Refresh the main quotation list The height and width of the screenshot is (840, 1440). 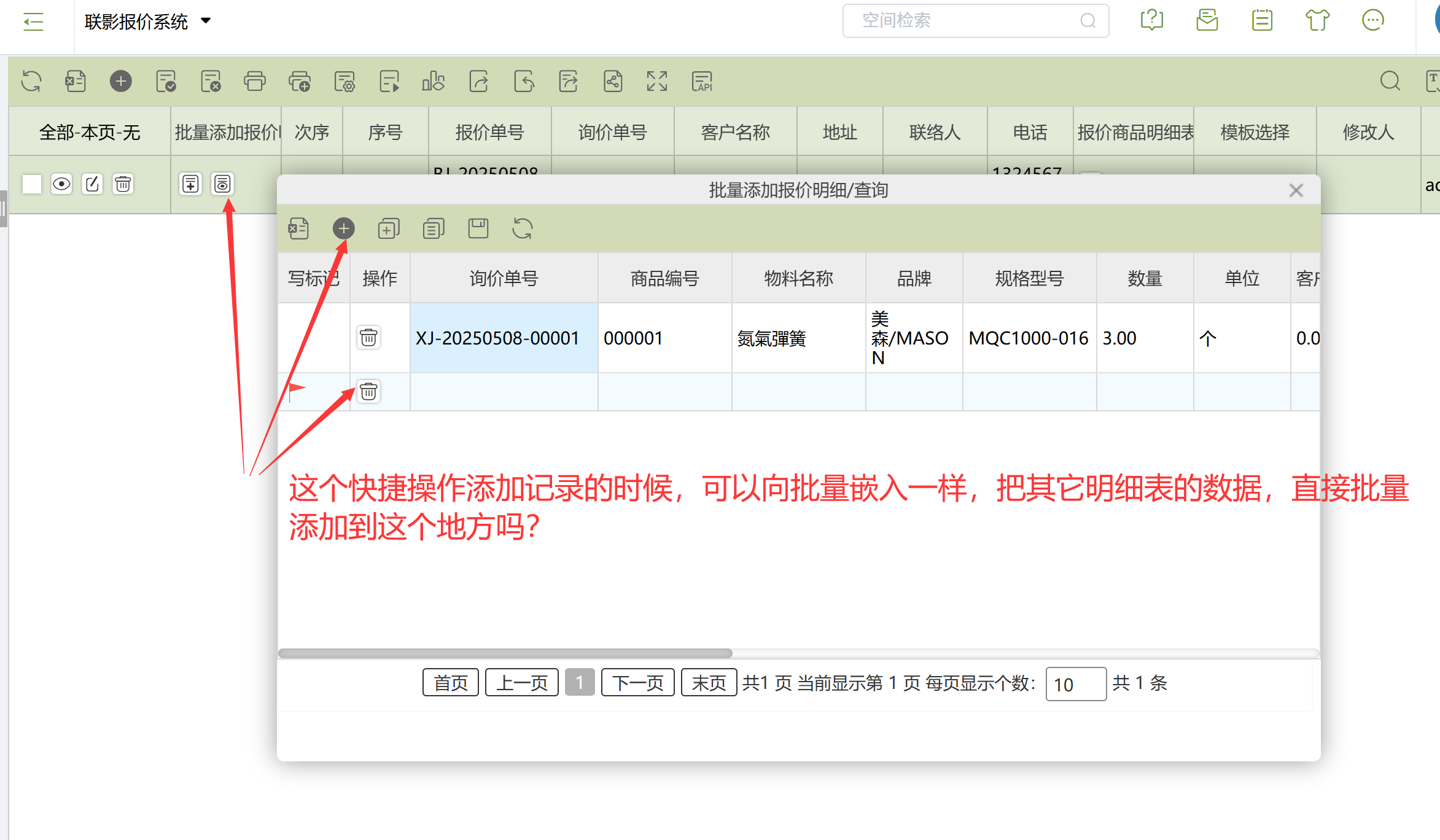[31, 81]
